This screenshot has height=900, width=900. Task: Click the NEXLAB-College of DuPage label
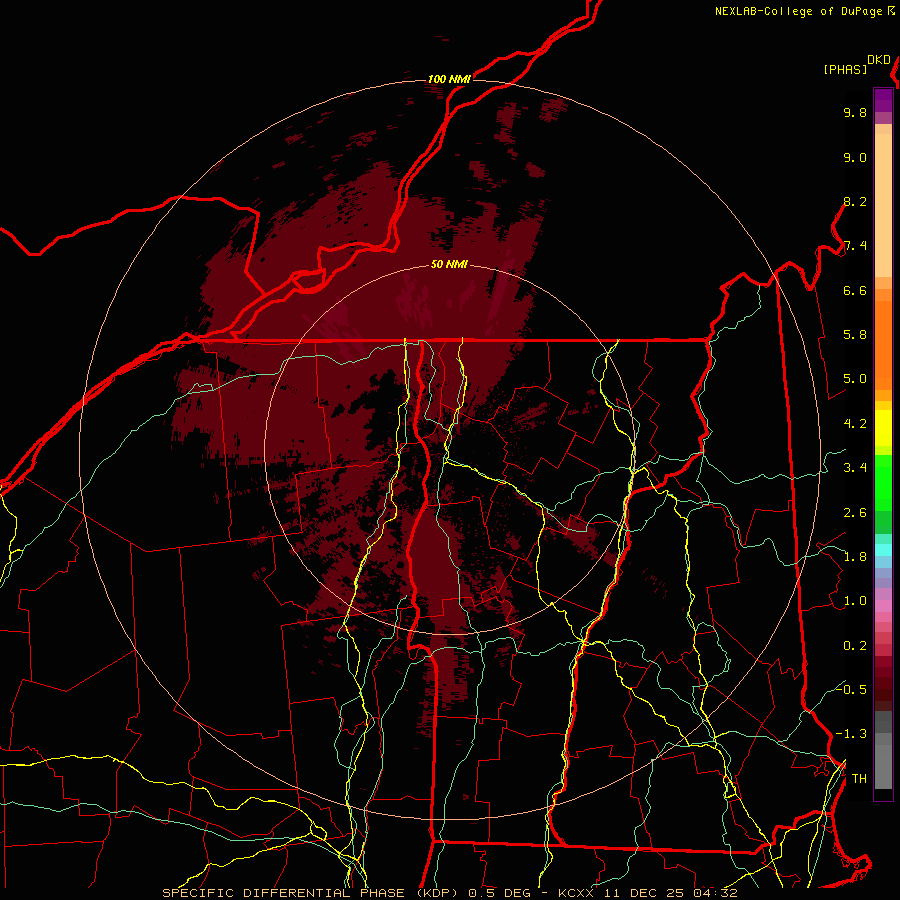(799, 11)
